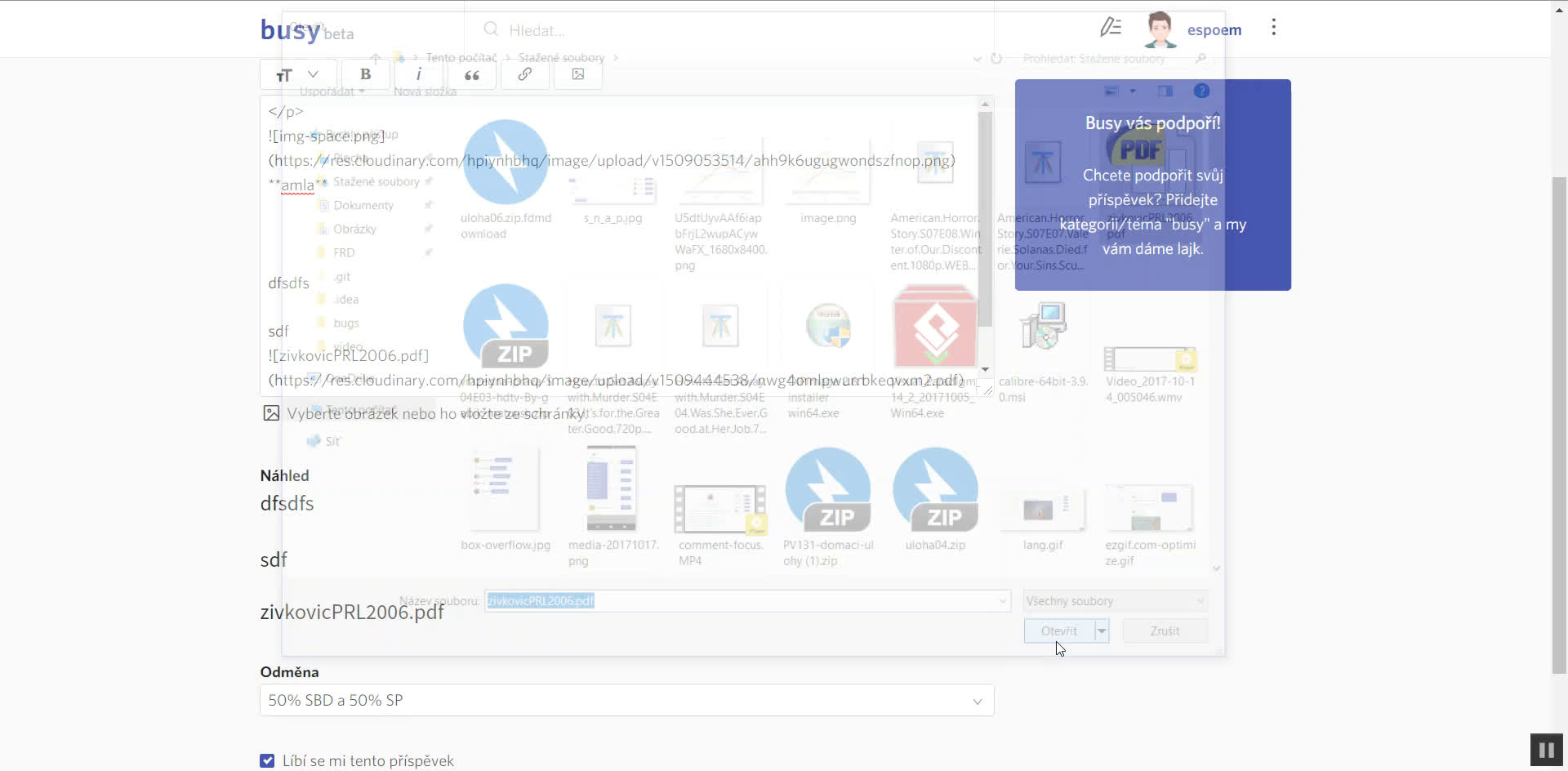The width and height of the screenshot is (1568, 771).
Task: Click the file dialog help icon
Action: click(x=1201, y=91)
